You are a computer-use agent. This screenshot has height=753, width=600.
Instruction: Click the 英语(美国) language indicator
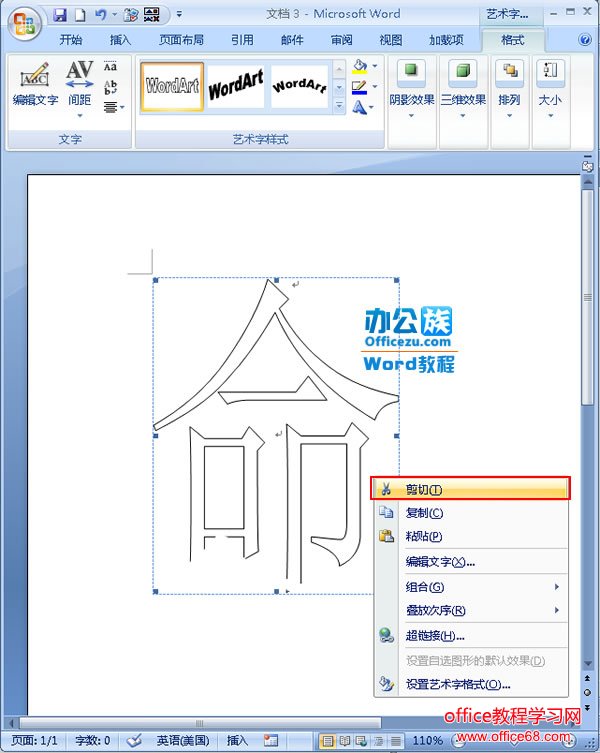click(x=183, y=741)
